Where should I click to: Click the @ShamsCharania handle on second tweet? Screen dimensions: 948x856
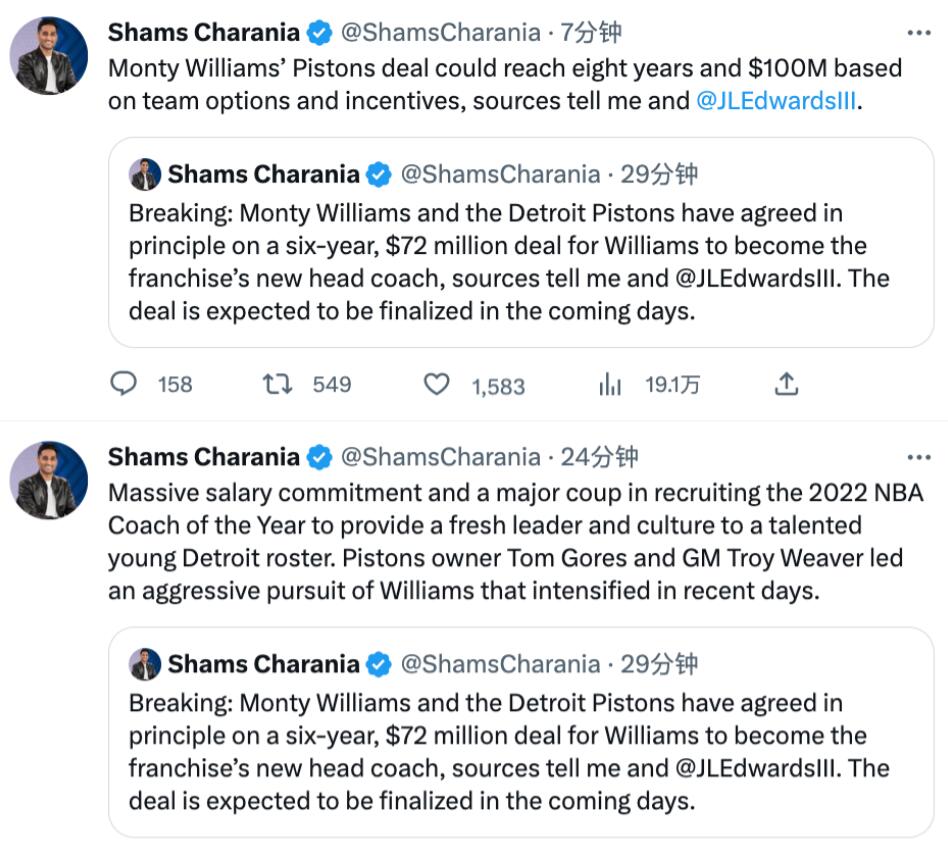point(440,458)
